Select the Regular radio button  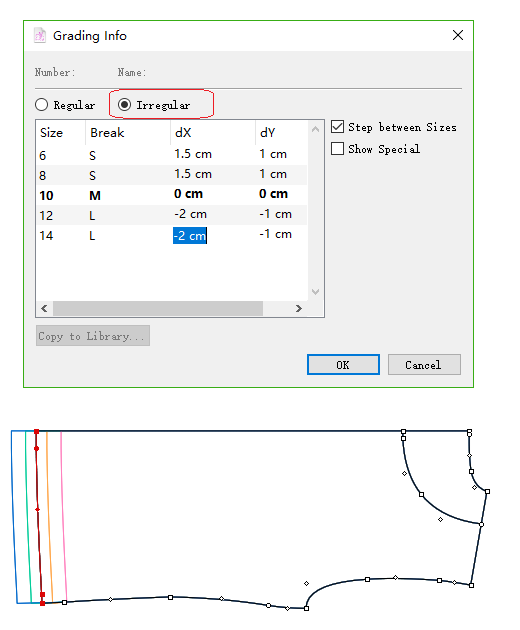pyautogui.click(x=41, y=105)
